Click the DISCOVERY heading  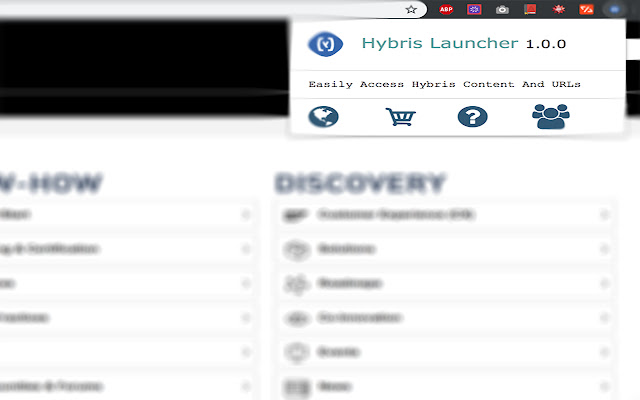click(360, 183)
